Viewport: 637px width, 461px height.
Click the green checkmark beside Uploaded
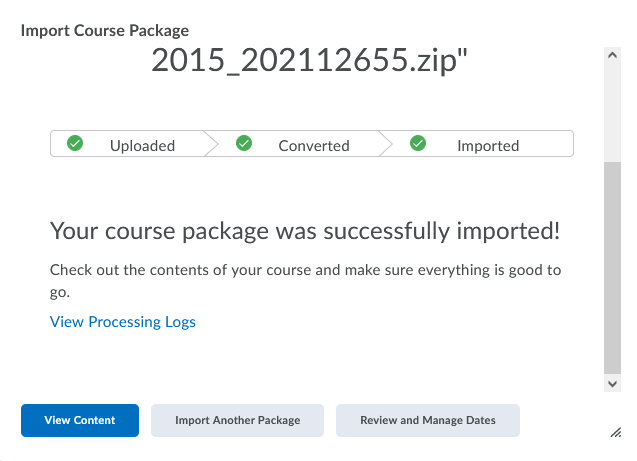coord(74,144)
